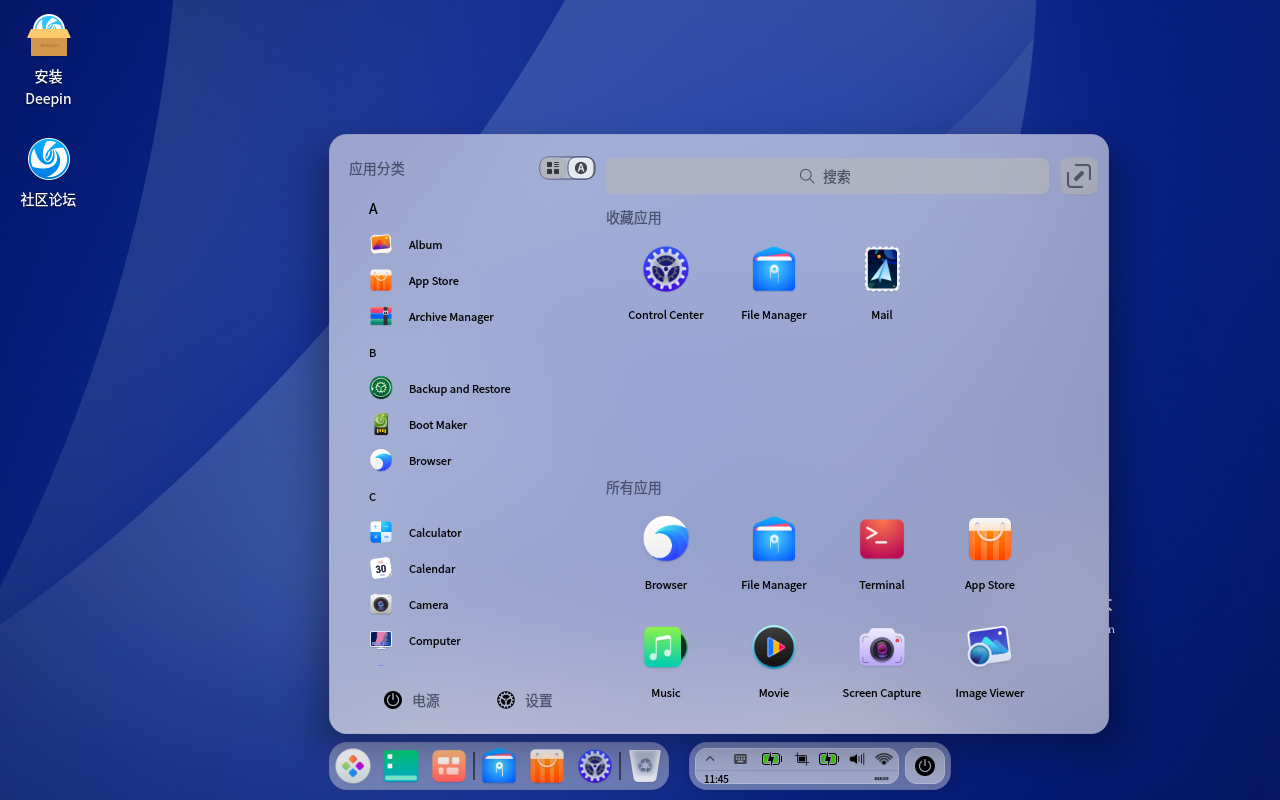
Task: Open 电源 power options
Action: point(413,700)
